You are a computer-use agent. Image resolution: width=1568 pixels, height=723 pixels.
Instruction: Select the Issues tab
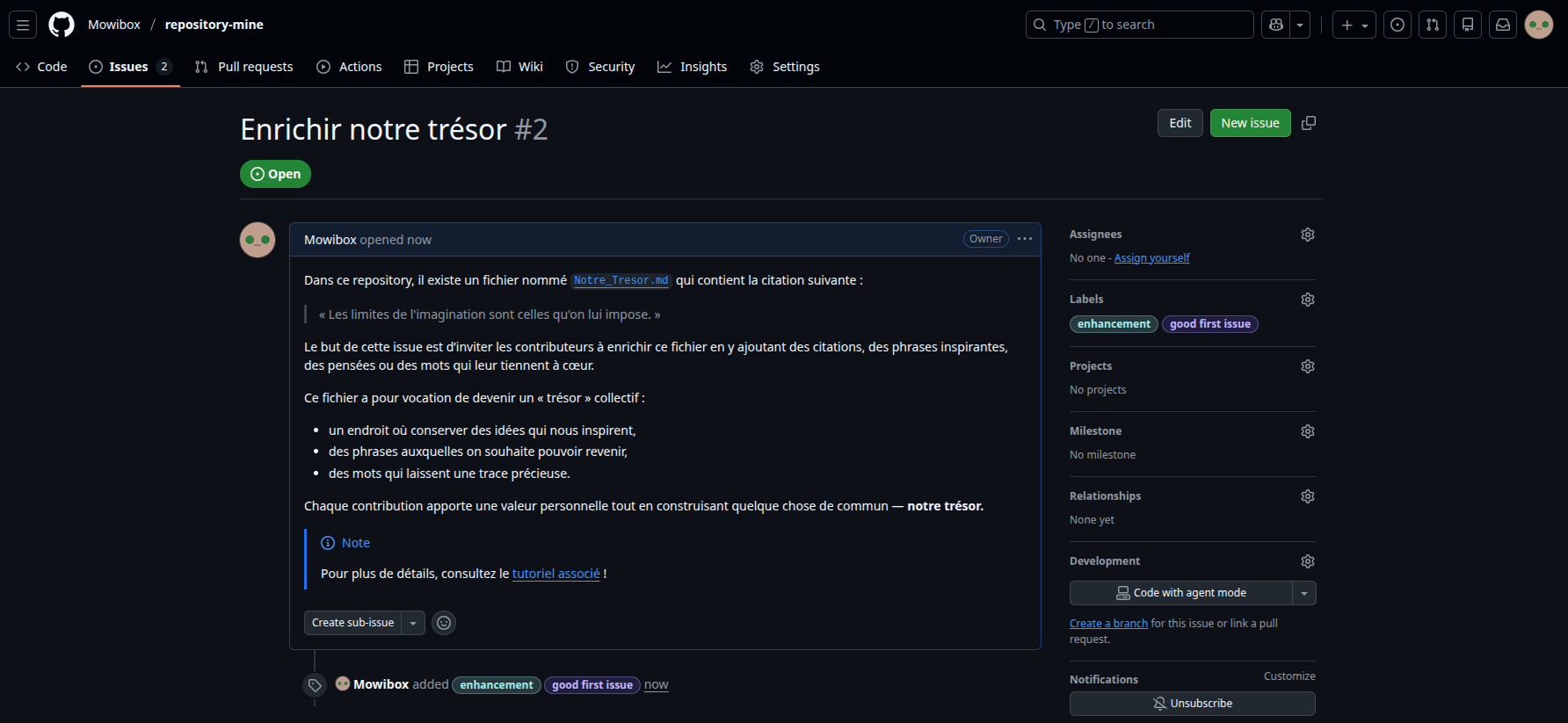click(x=131, y=67)
